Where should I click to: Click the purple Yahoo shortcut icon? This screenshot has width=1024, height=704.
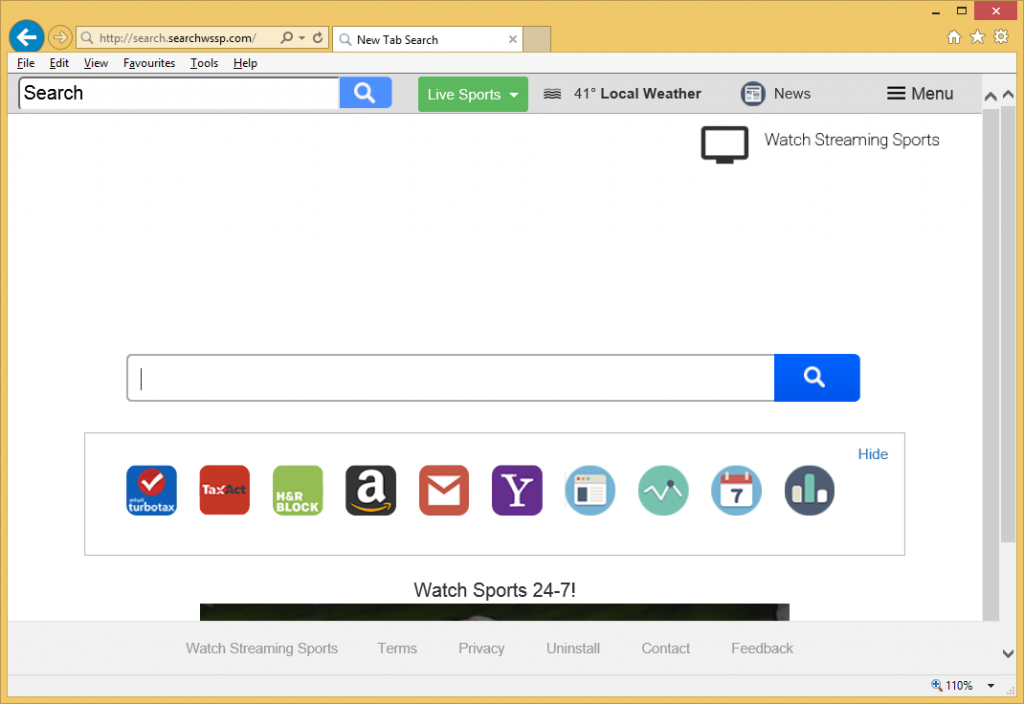517,490
